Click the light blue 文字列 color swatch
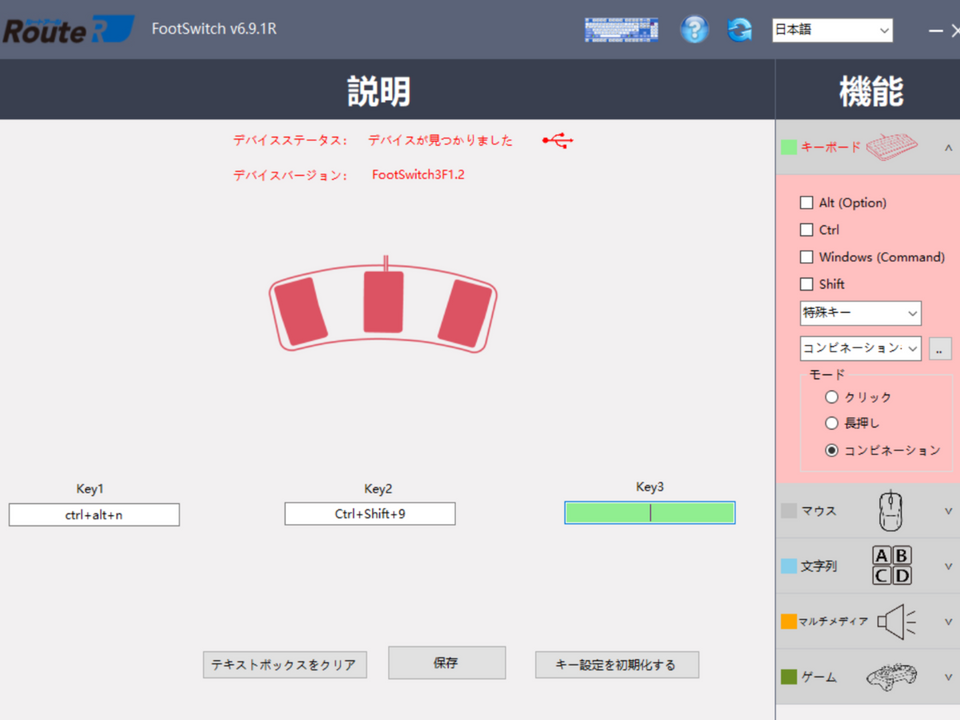The width and height of the screenshot is (960, 720). 789,566
